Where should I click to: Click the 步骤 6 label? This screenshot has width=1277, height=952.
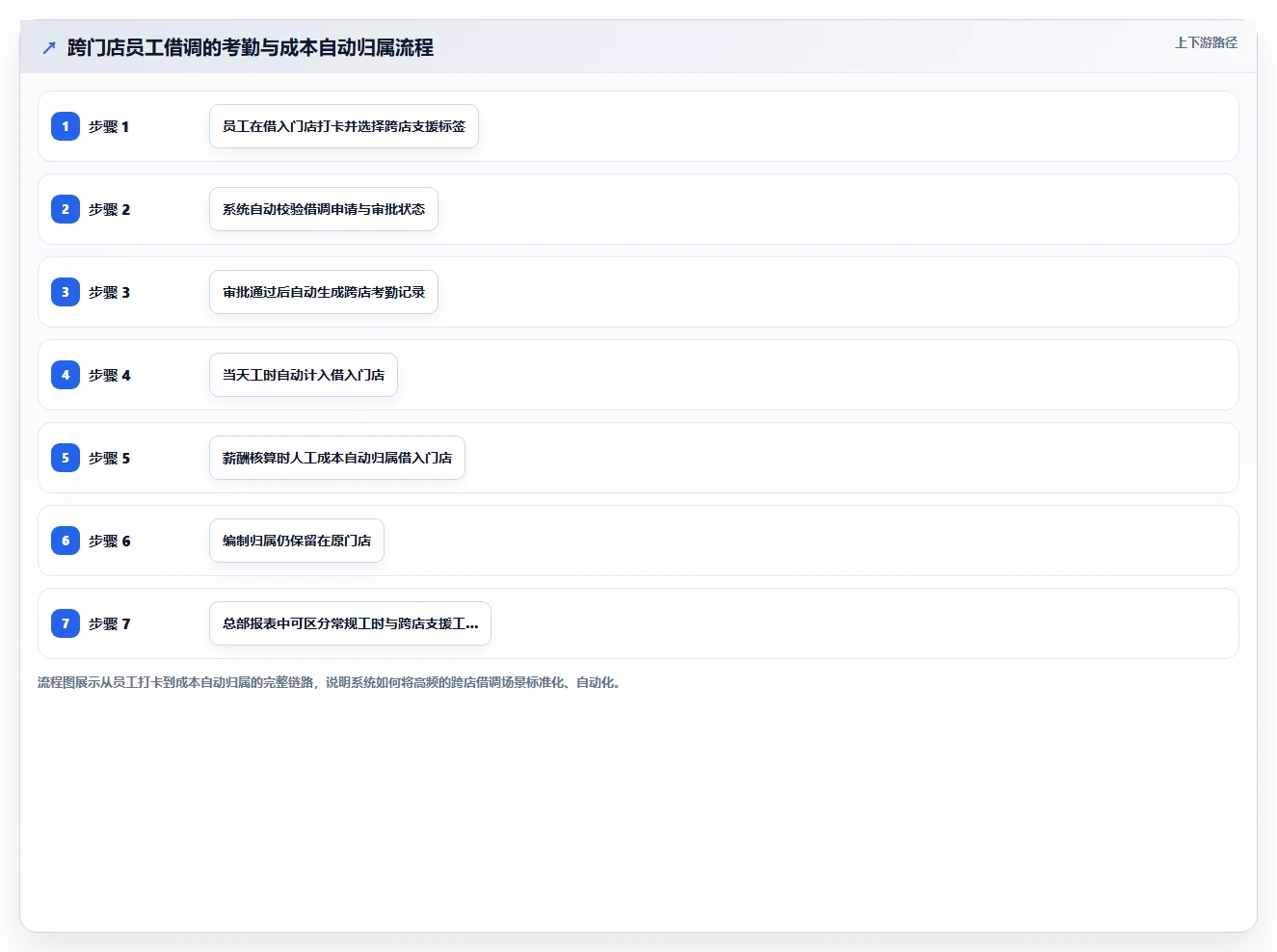coord(109,541)
